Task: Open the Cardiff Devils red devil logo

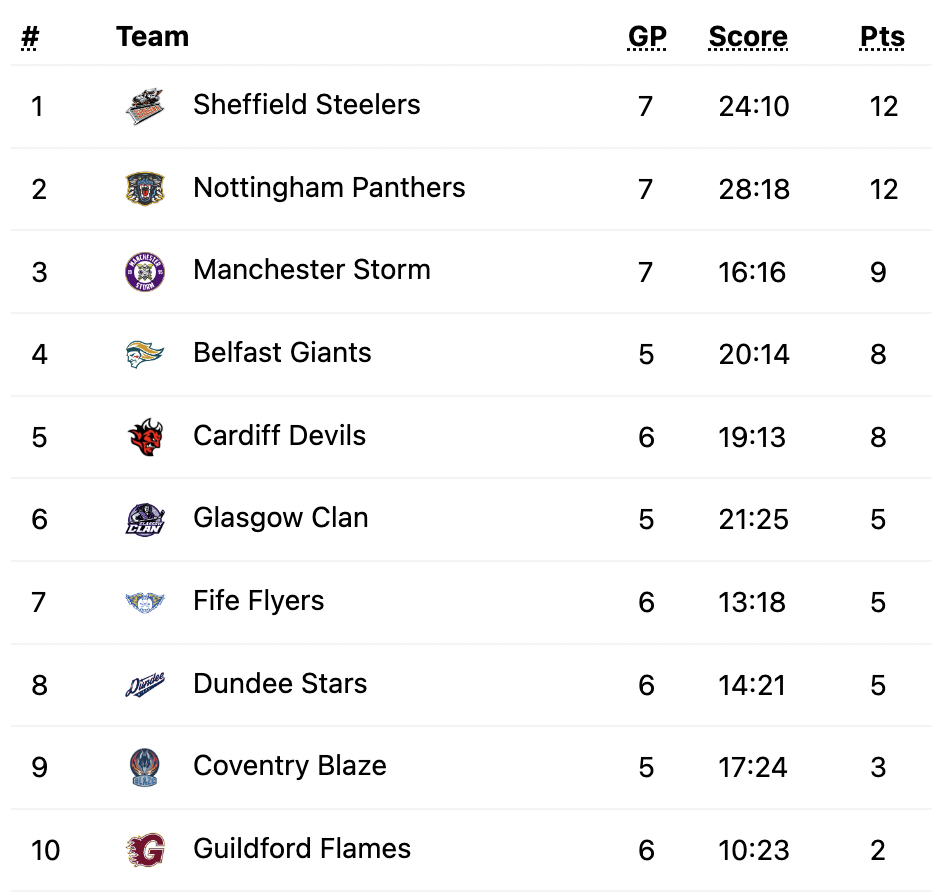Action: tap(145, 437)
